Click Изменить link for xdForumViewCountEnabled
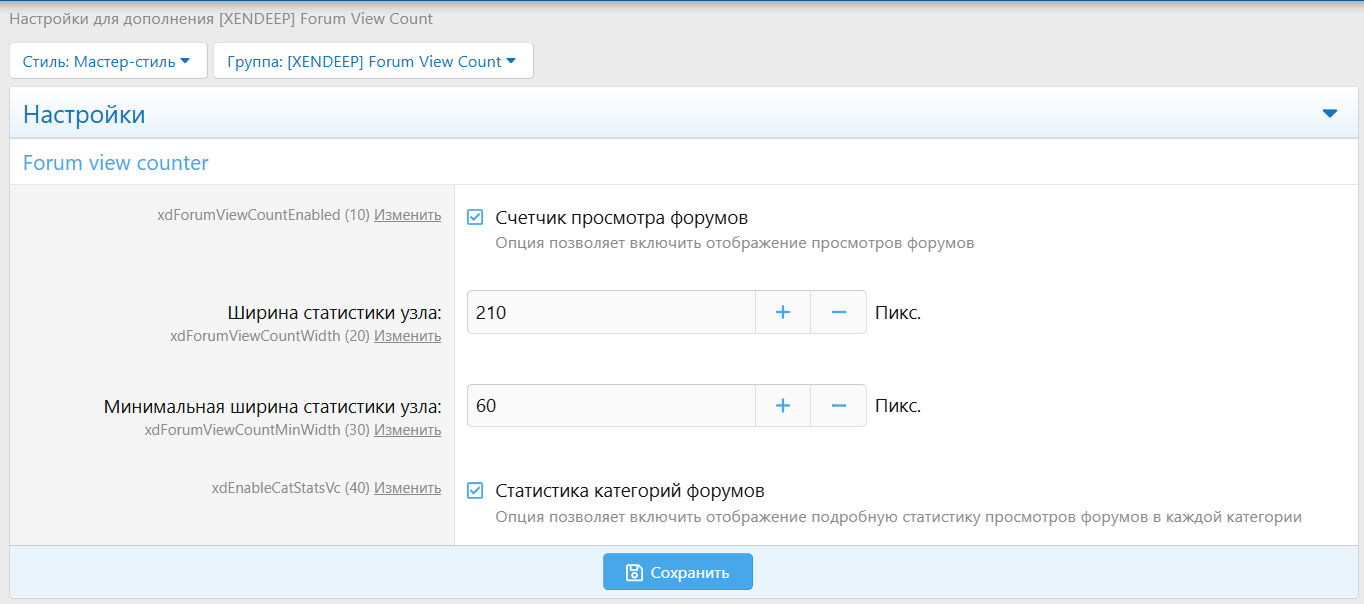This screenshot has width=1364, height=604. [x=407, y=215]
